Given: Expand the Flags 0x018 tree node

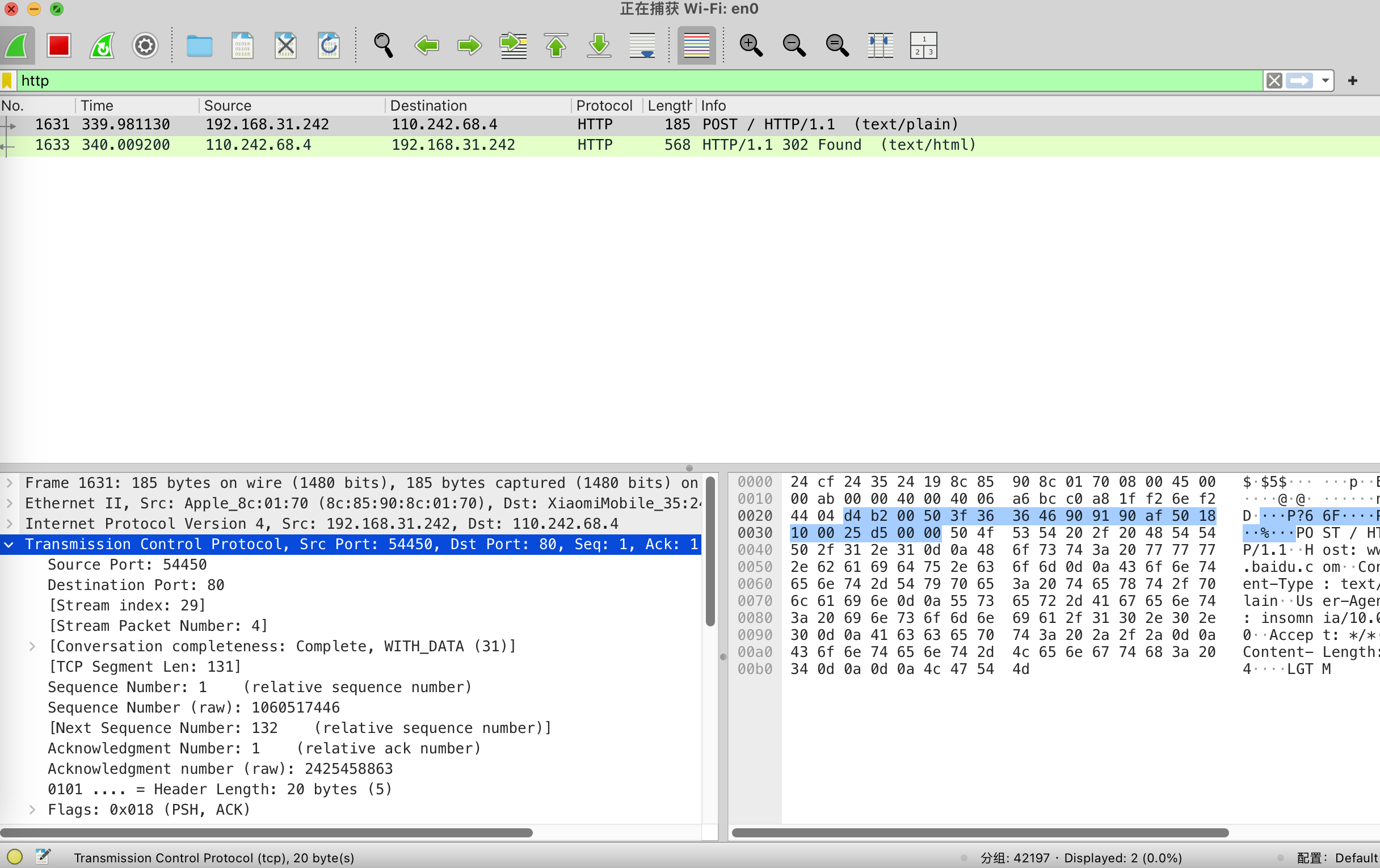Looking at the screenshot, I should click(33, 810).
